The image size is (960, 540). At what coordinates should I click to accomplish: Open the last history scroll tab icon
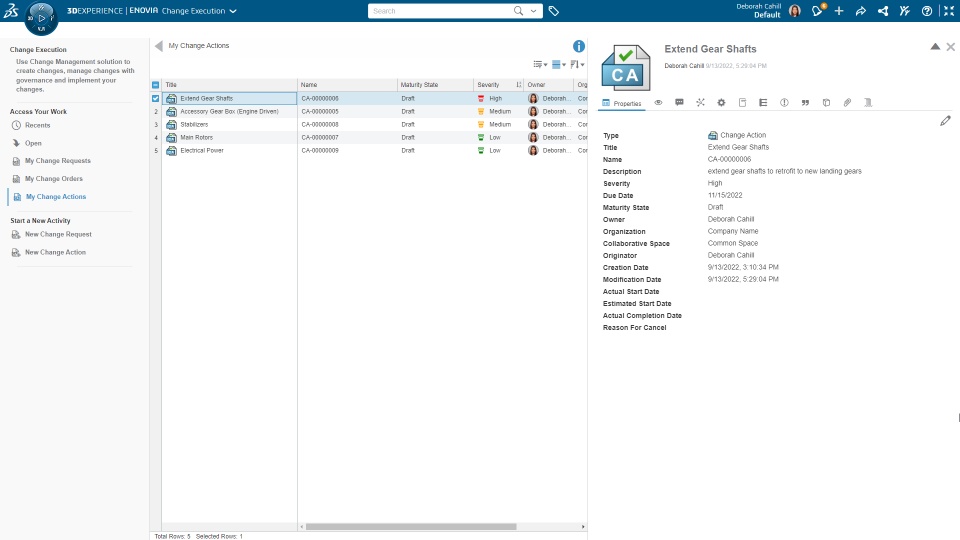868,102
